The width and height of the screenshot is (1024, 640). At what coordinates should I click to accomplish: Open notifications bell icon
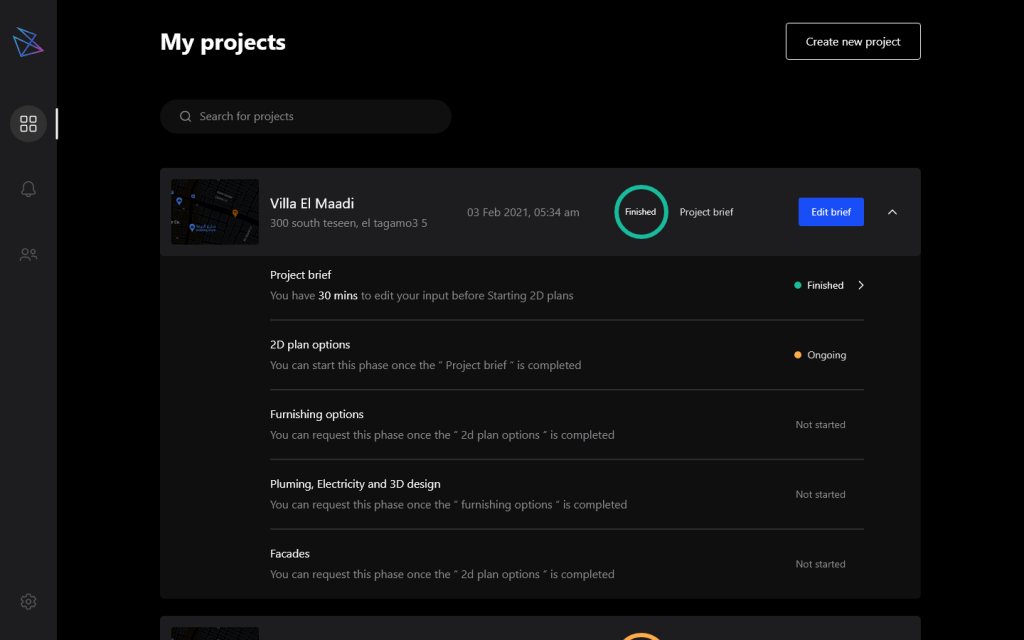pos(28,189)
